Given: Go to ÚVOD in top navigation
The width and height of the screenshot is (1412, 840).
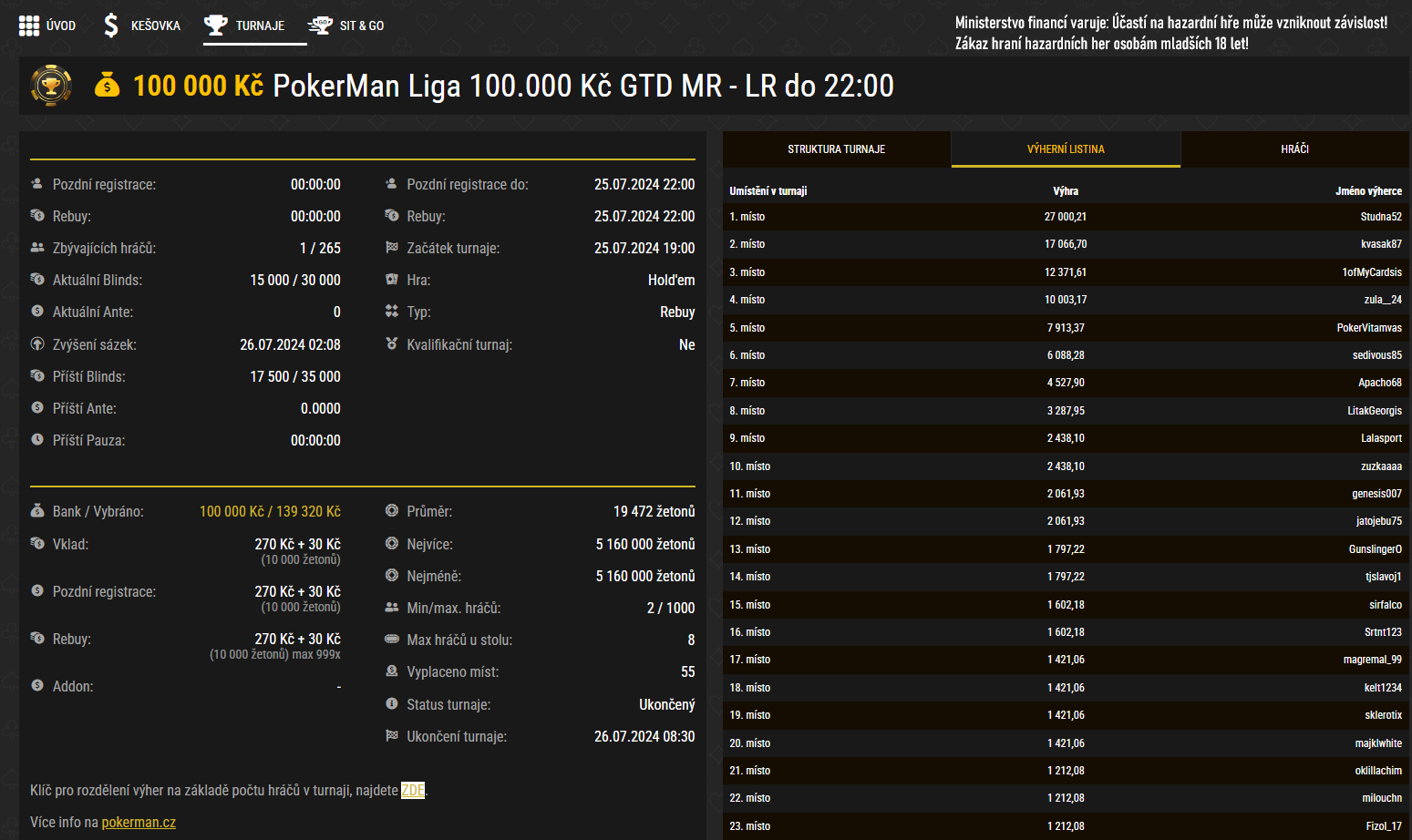Looking at the screenshot, I should [x=61, y=26].
